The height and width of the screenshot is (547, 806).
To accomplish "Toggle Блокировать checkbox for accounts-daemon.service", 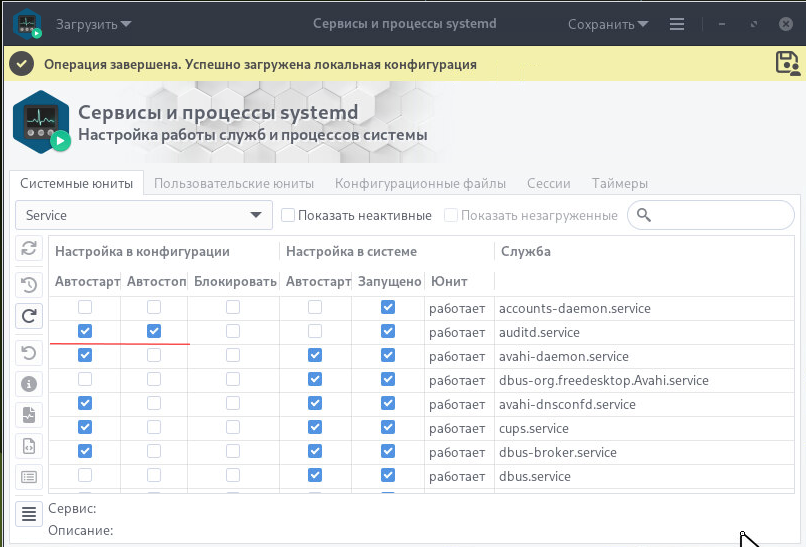I will pyautogui.click(x=232, y=307).
